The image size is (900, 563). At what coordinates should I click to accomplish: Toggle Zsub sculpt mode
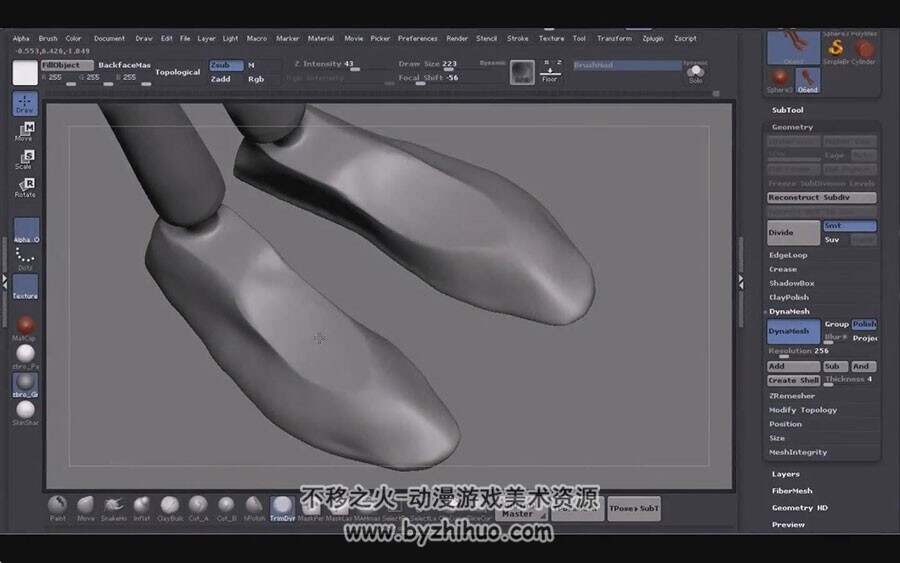[226, 65]
